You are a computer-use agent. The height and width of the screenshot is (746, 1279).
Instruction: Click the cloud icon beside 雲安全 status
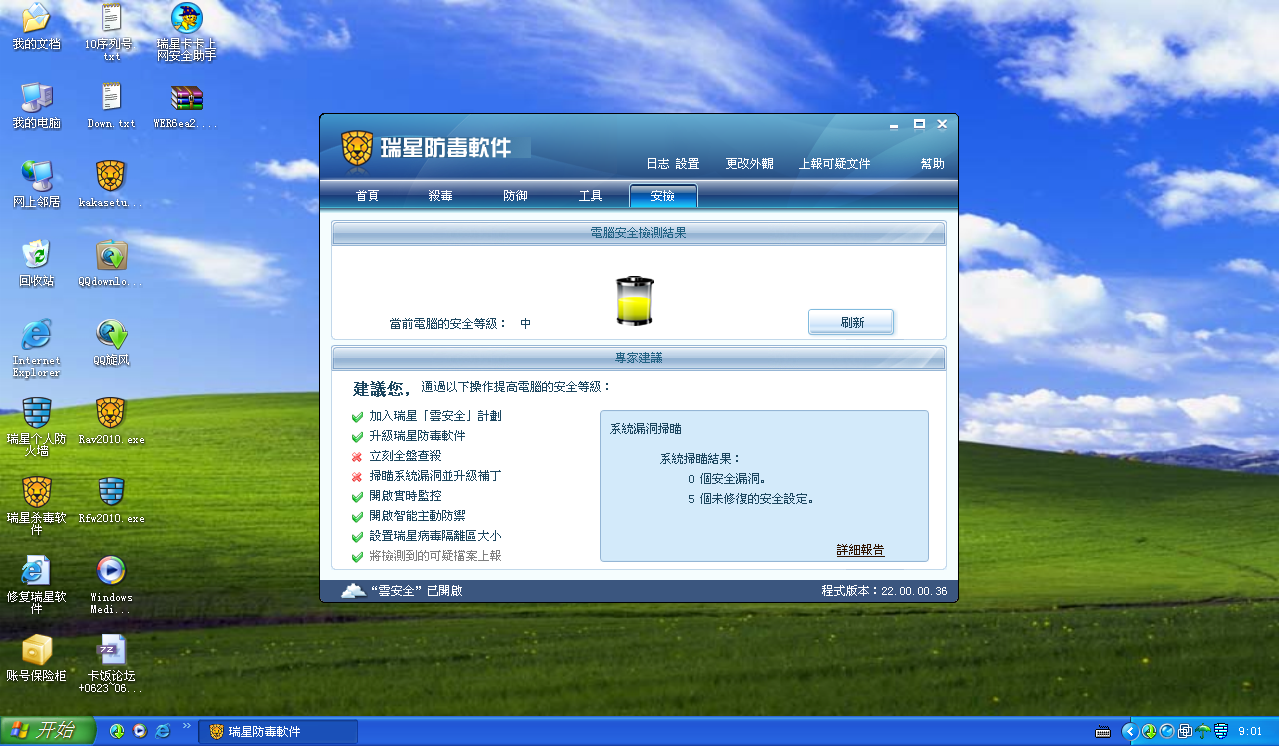pos(353,590)
